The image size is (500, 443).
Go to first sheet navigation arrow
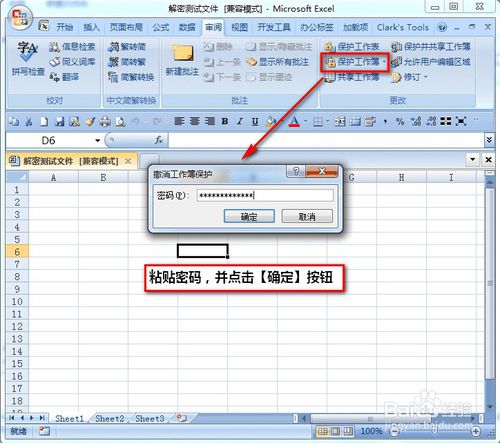click(x=12, y=418)
